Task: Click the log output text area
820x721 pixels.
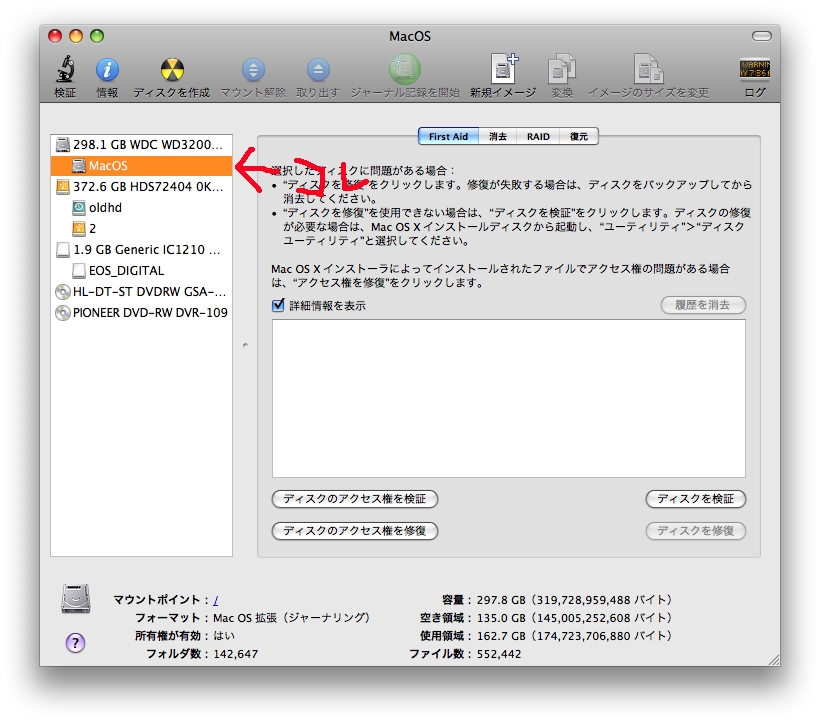Action: click(509, 398)
